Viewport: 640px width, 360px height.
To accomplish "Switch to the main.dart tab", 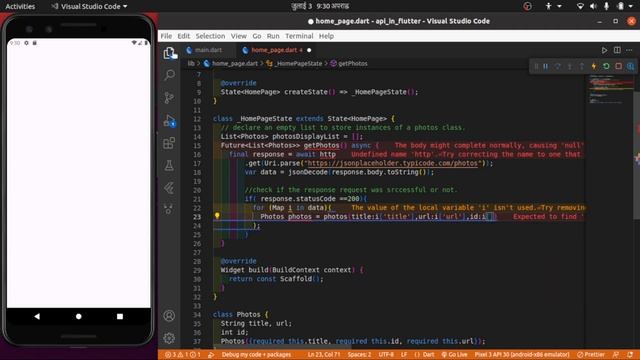I will click(x=208, y=50).
